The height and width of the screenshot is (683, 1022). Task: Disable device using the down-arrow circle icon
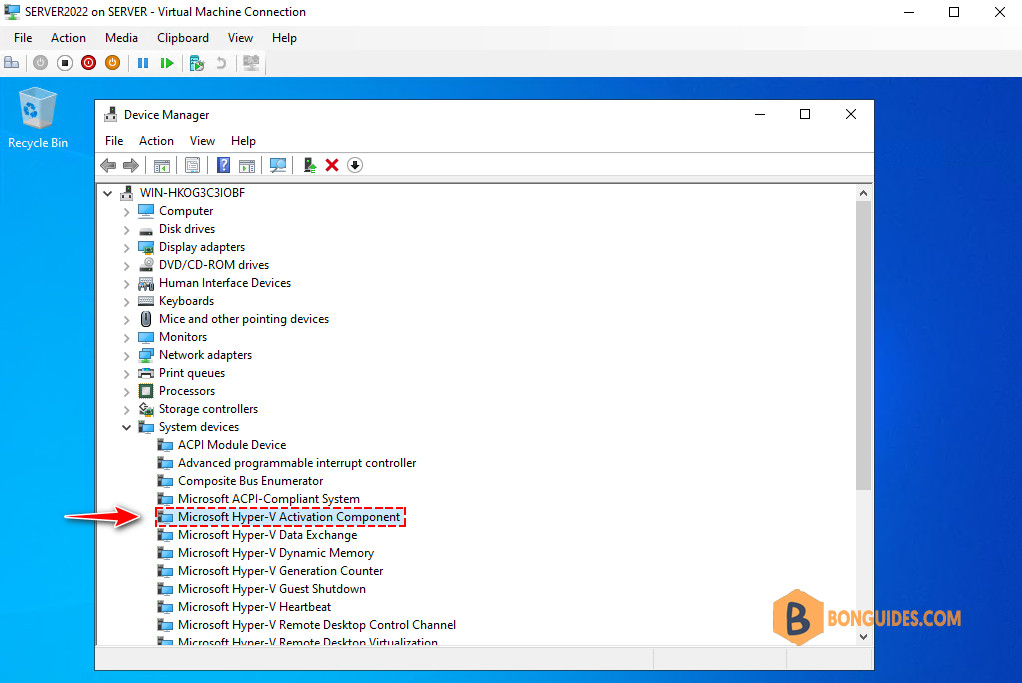[355, 166]
